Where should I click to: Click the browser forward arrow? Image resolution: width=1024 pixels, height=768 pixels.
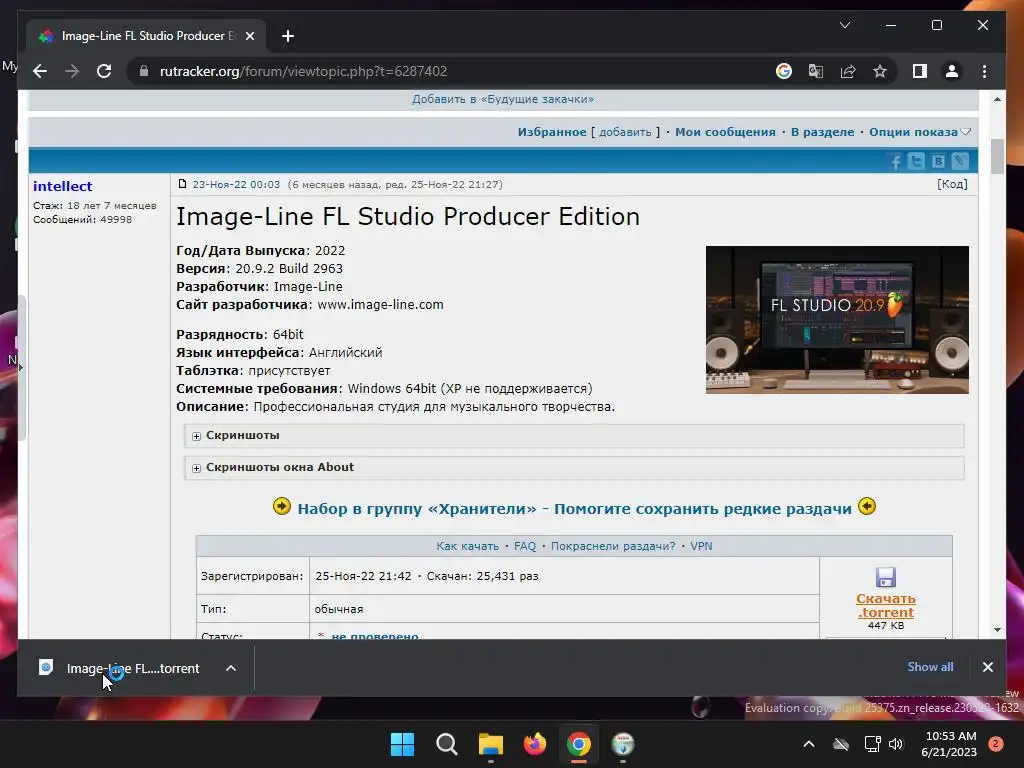[72, 71]
